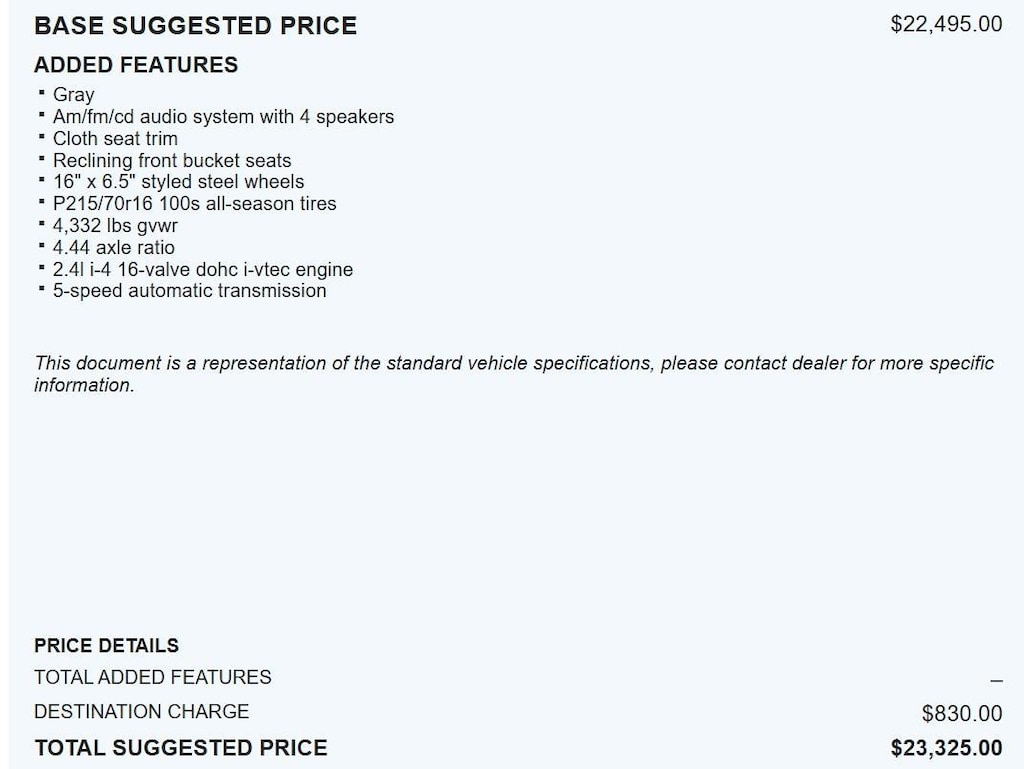The image size is (1024, 769).
Task: Click the italic standard specifications disclaimer text
Action: click(x=514, y=363)
